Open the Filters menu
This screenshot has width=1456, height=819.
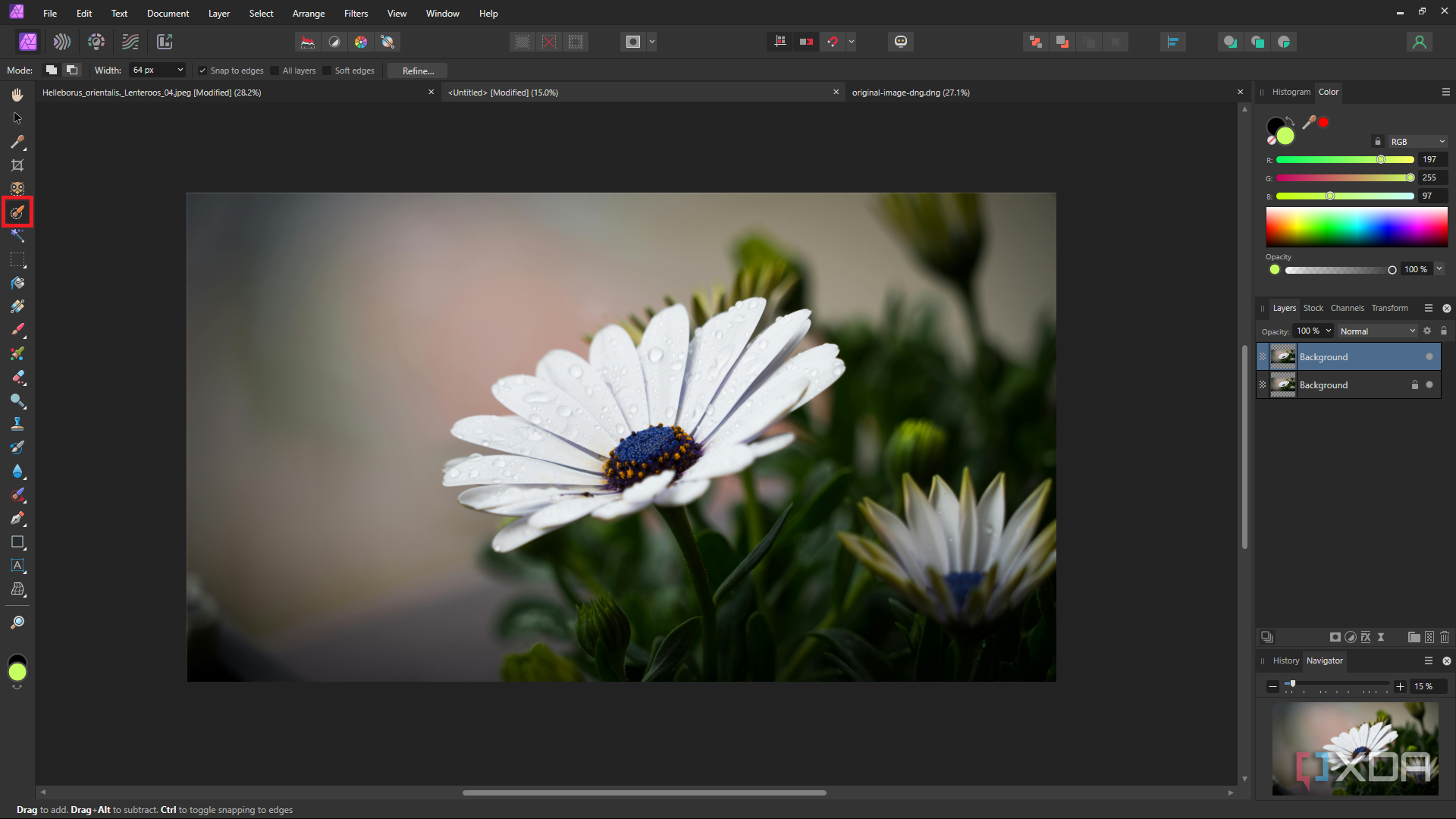[x=356, y=14]
